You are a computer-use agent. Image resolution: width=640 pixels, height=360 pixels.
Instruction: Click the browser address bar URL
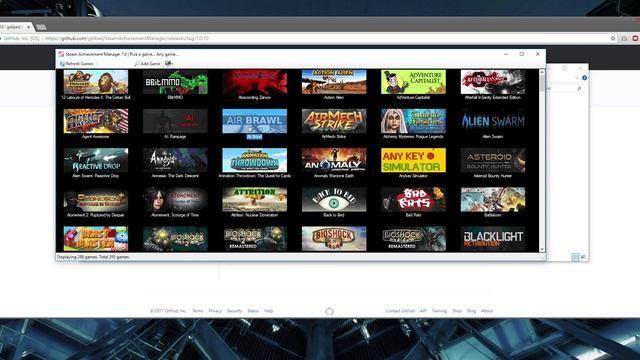click(x=127, y=38)
